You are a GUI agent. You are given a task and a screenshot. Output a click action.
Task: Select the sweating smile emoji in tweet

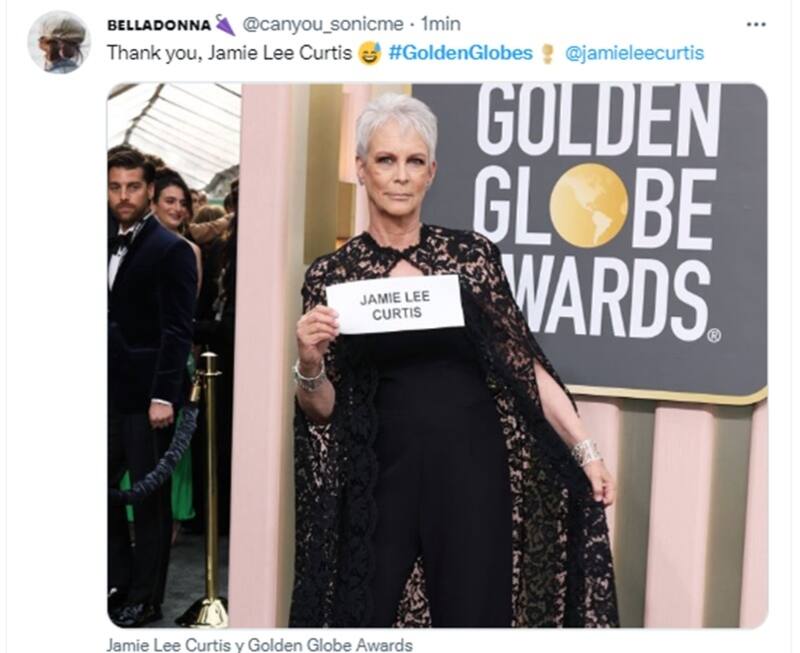tap(370, 53)
